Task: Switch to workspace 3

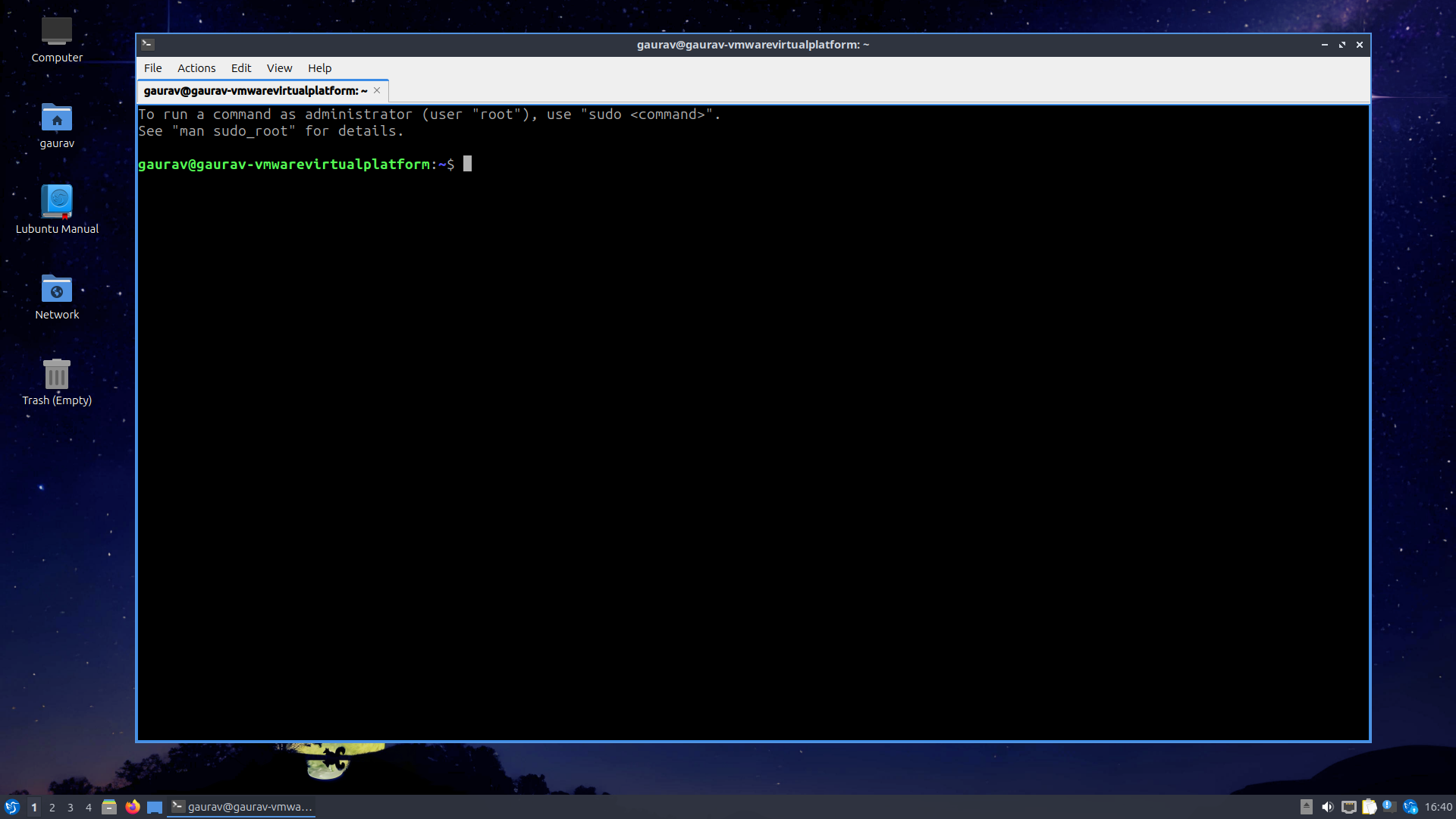Action: [x=71, y=808]
